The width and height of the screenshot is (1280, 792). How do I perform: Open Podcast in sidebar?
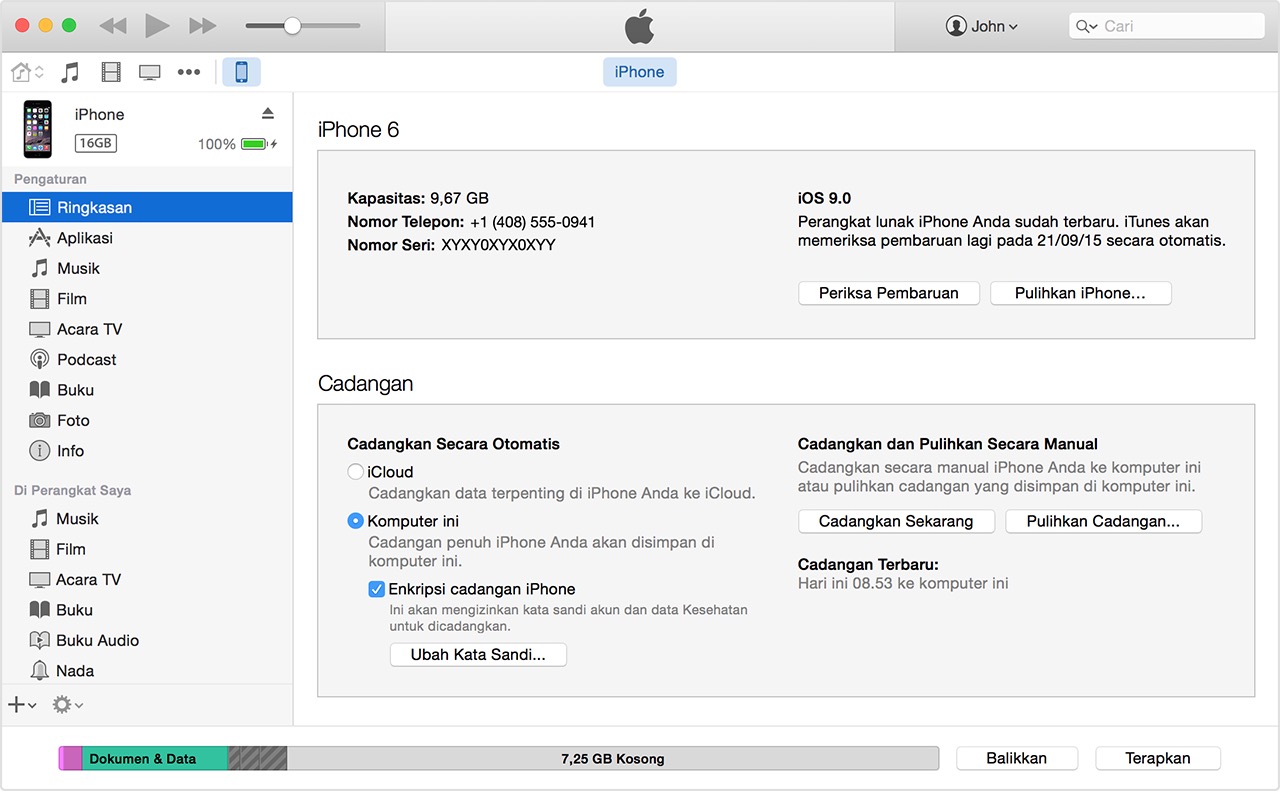click(x=147, y=359)
